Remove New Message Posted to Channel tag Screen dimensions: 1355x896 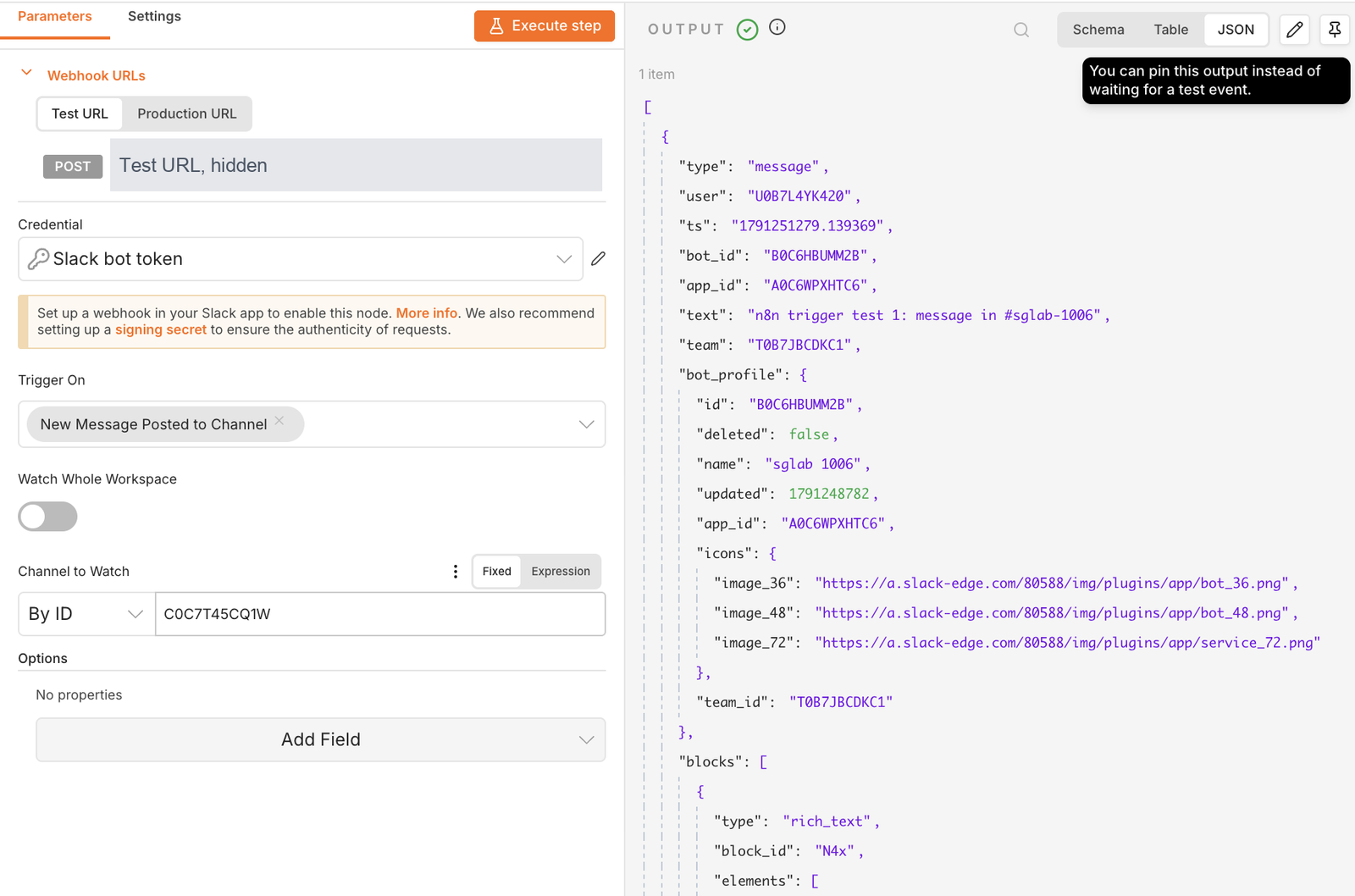pos(279,420)
